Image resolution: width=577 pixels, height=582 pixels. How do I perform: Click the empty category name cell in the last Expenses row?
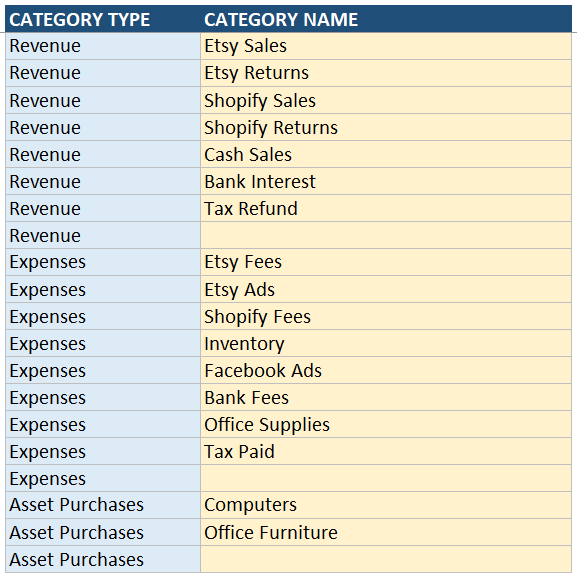pos(386,478)
